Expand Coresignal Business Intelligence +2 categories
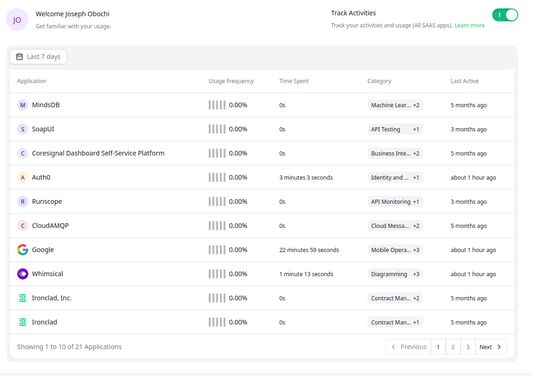 [x=395, y=154]
